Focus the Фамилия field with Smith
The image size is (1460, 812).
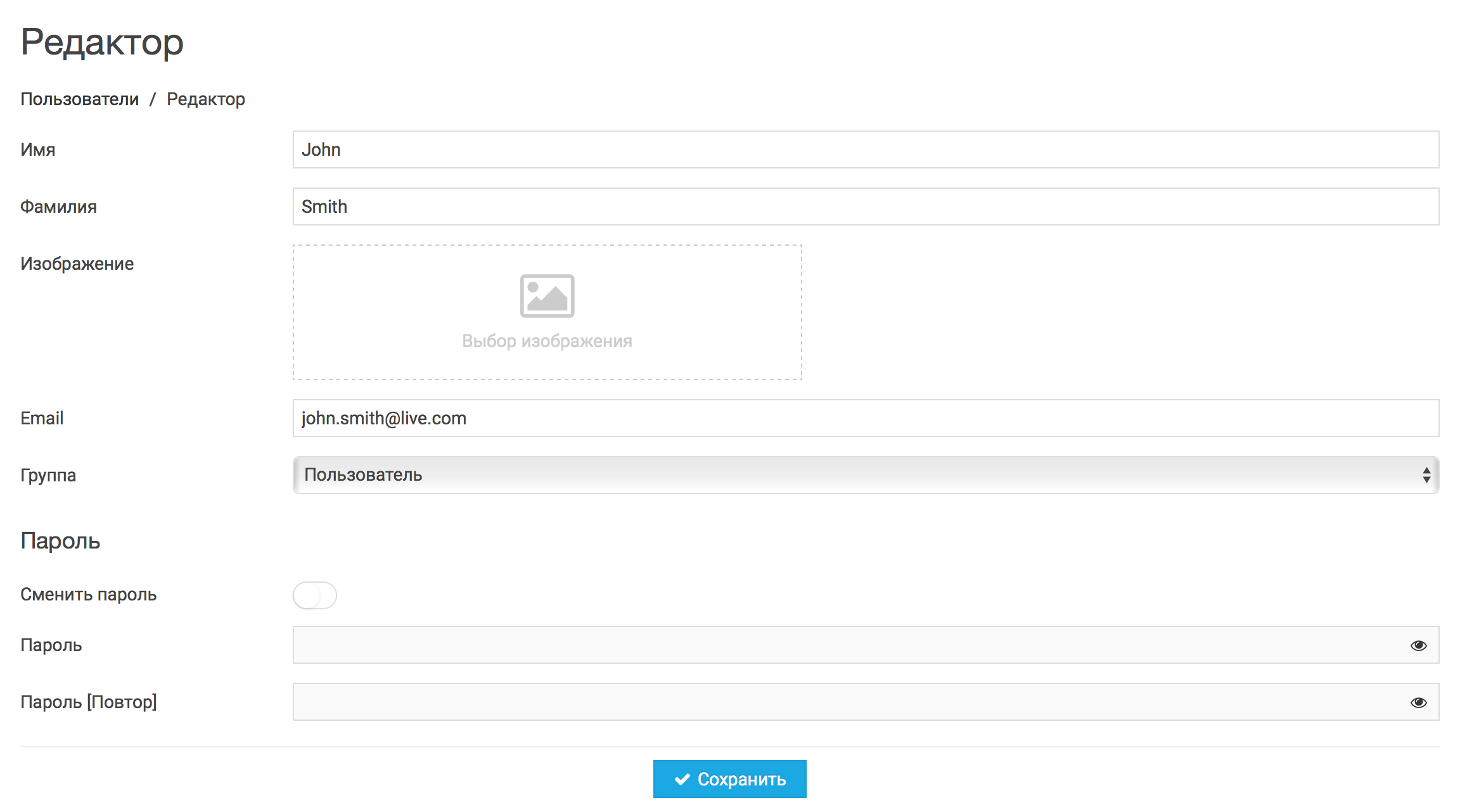[866, 206]
